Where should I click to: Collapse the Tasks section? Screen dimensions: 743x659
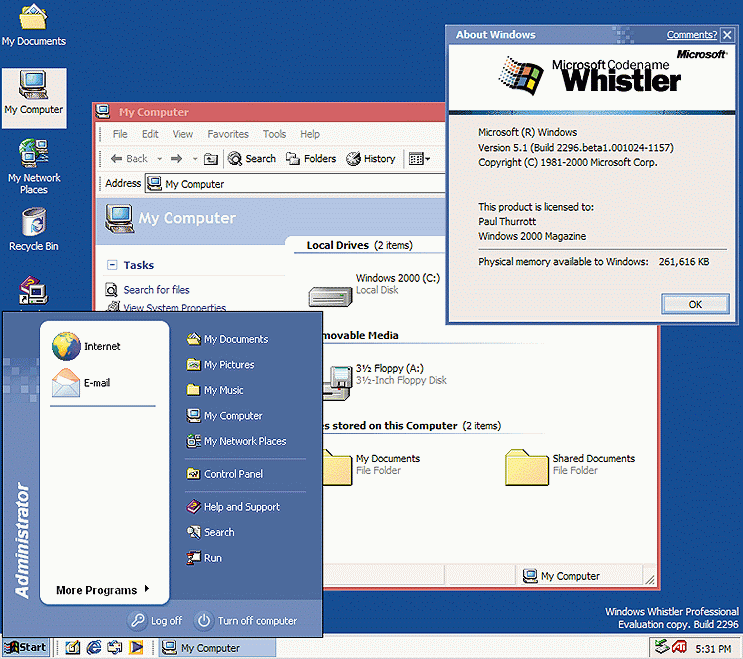112,265
